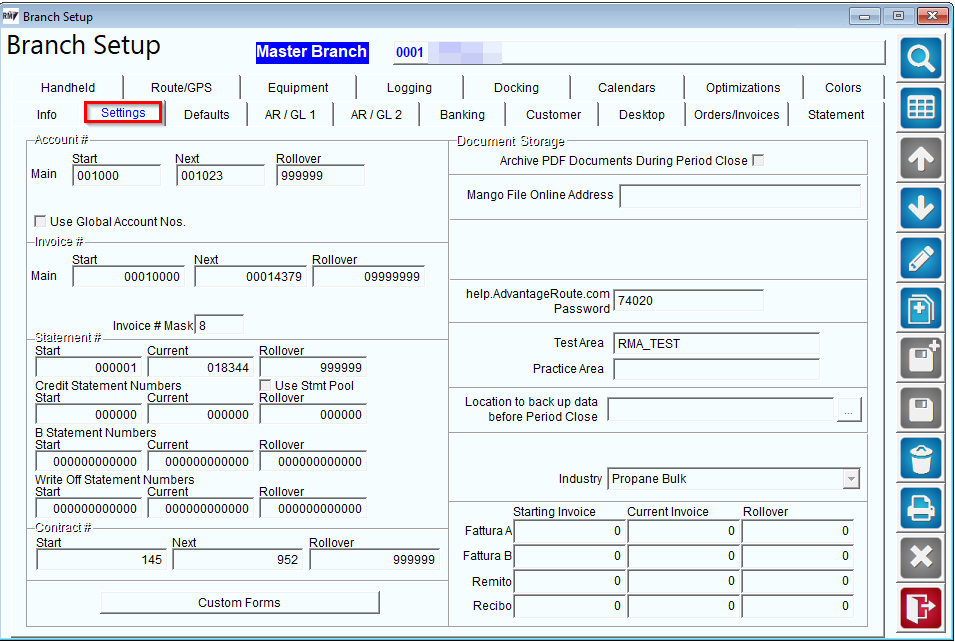Click the pencil edit icon

[920, 259]
